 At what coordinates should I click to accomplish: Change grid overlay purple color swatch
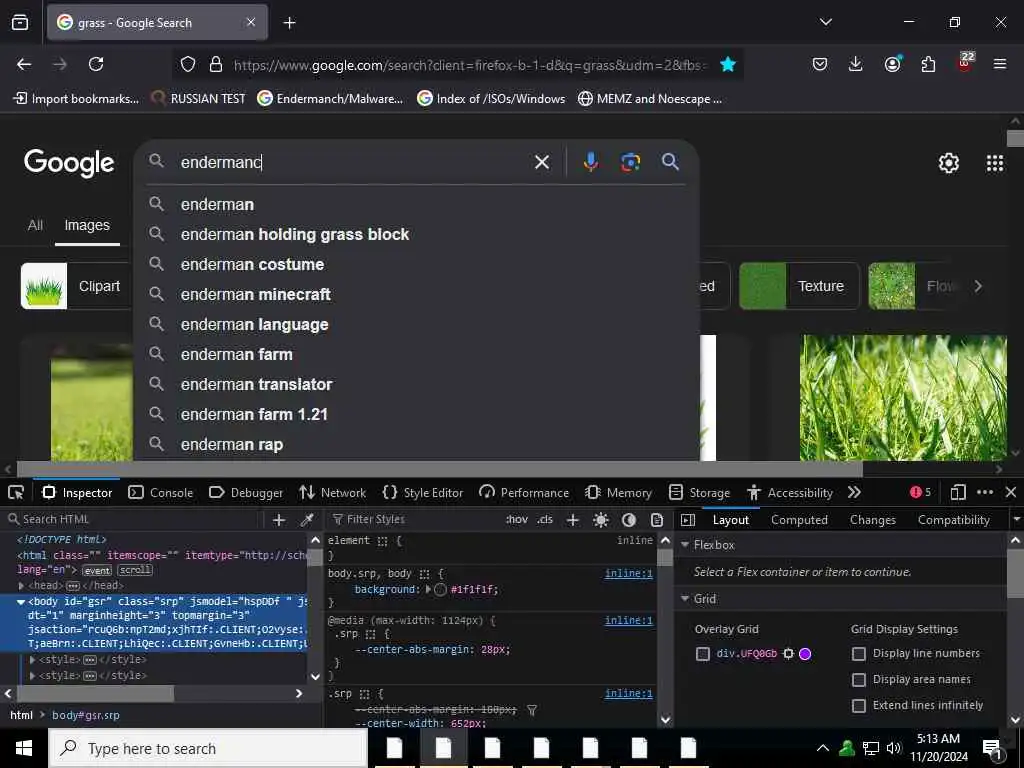tap(805, 654)
